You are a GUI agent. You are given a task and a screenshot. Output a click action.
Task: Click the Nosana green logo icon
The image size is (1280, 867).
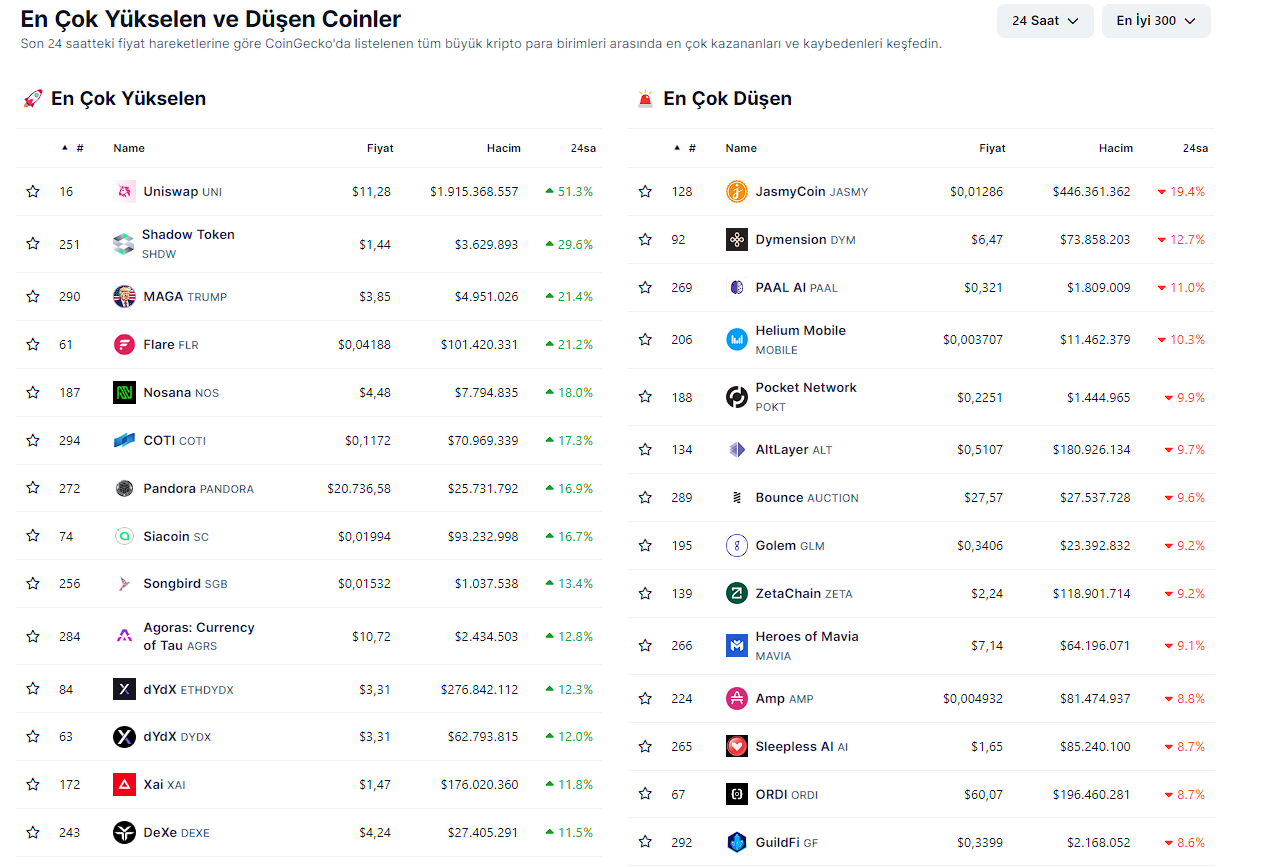124,393
